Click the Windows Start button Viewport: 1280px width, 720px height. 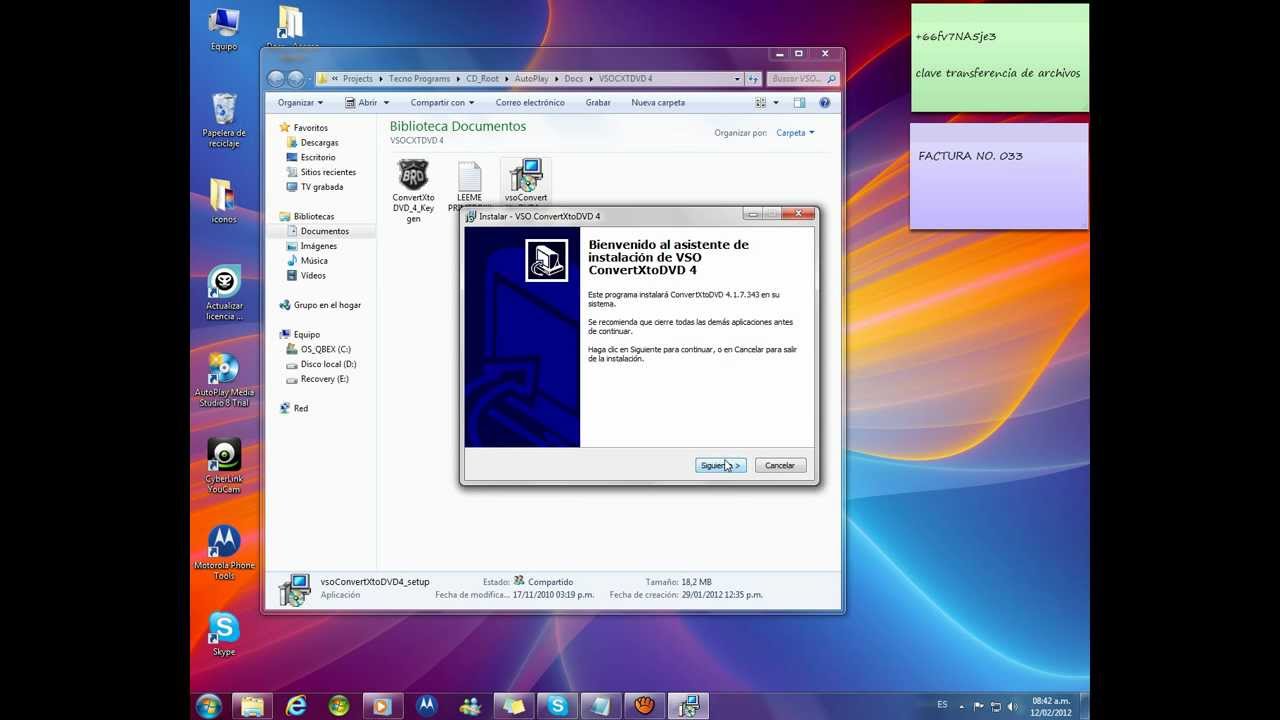tap(209, 705)
